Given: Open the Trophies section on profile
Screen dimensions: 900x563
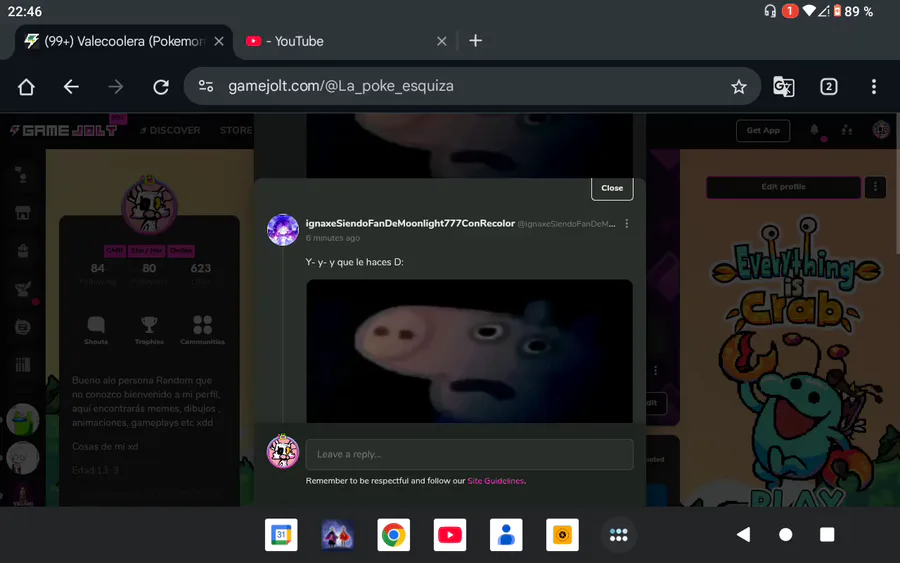Looking at the screenshot, I should [149, 330].
